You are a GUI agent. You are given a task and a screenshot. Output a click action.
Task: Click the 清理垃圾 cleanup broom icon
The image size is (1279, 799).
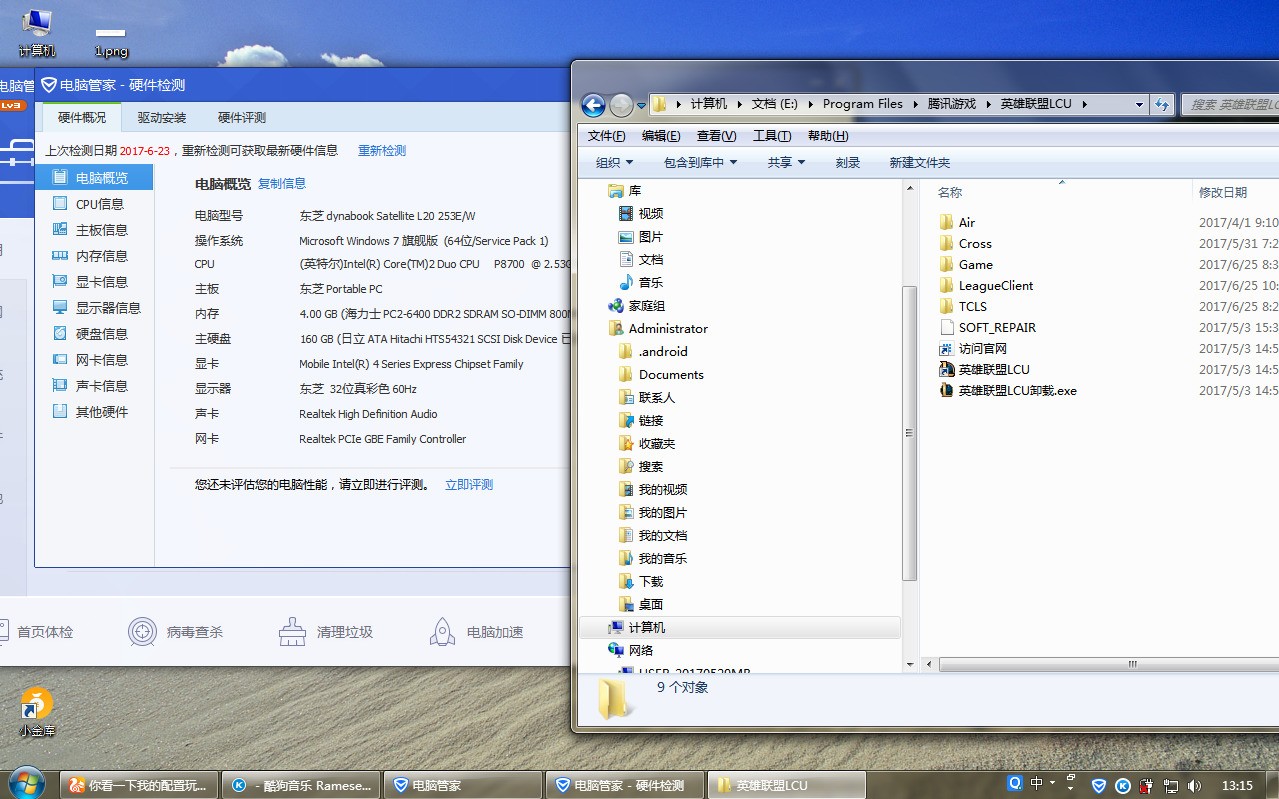[x=293, y=632]
